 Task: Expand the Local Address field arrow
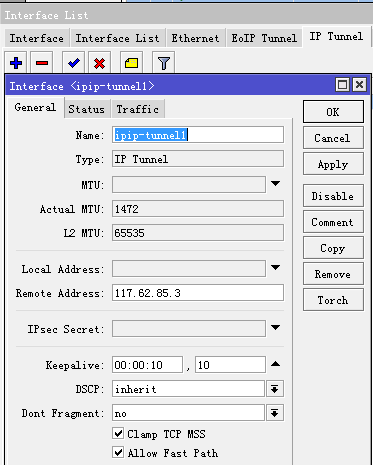(x=275, y=268)
